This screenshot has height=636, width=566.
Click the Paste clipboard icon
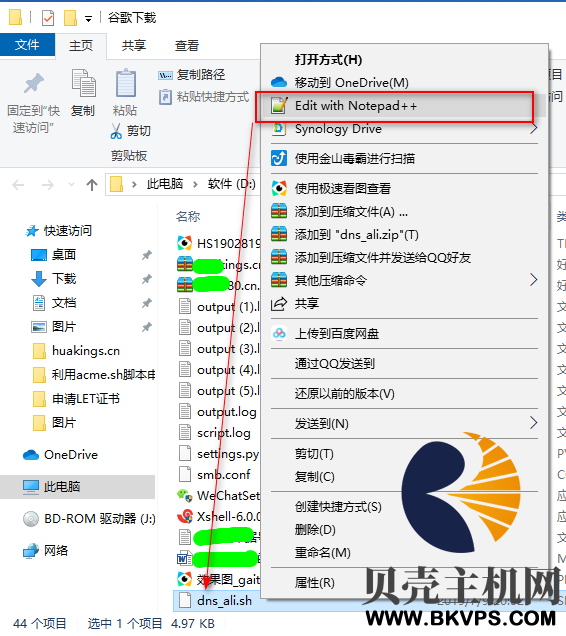coord(125,83)
